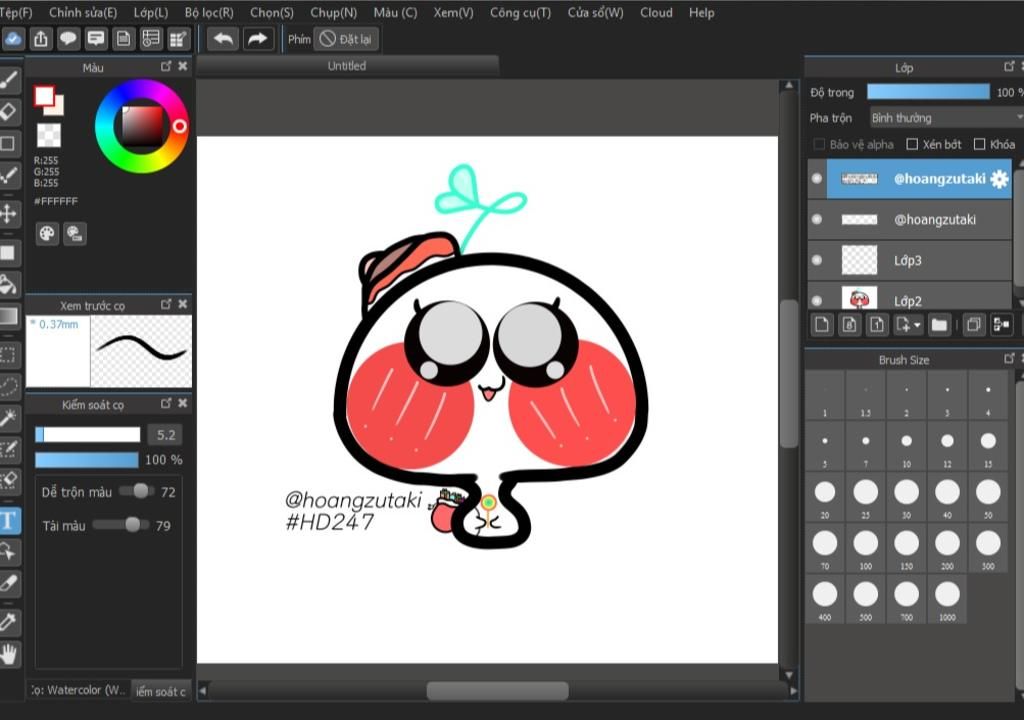The width and height of the screenshot is (1024, 720).
Task: Select the Brush tool
Action: (x=9, y=80)
